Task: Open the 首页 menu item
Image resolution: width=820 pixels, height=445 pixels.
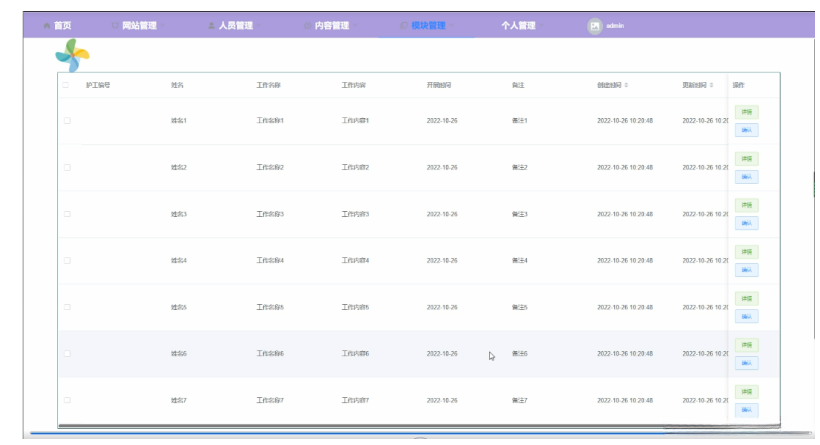Action: click(x=63, y=26)
